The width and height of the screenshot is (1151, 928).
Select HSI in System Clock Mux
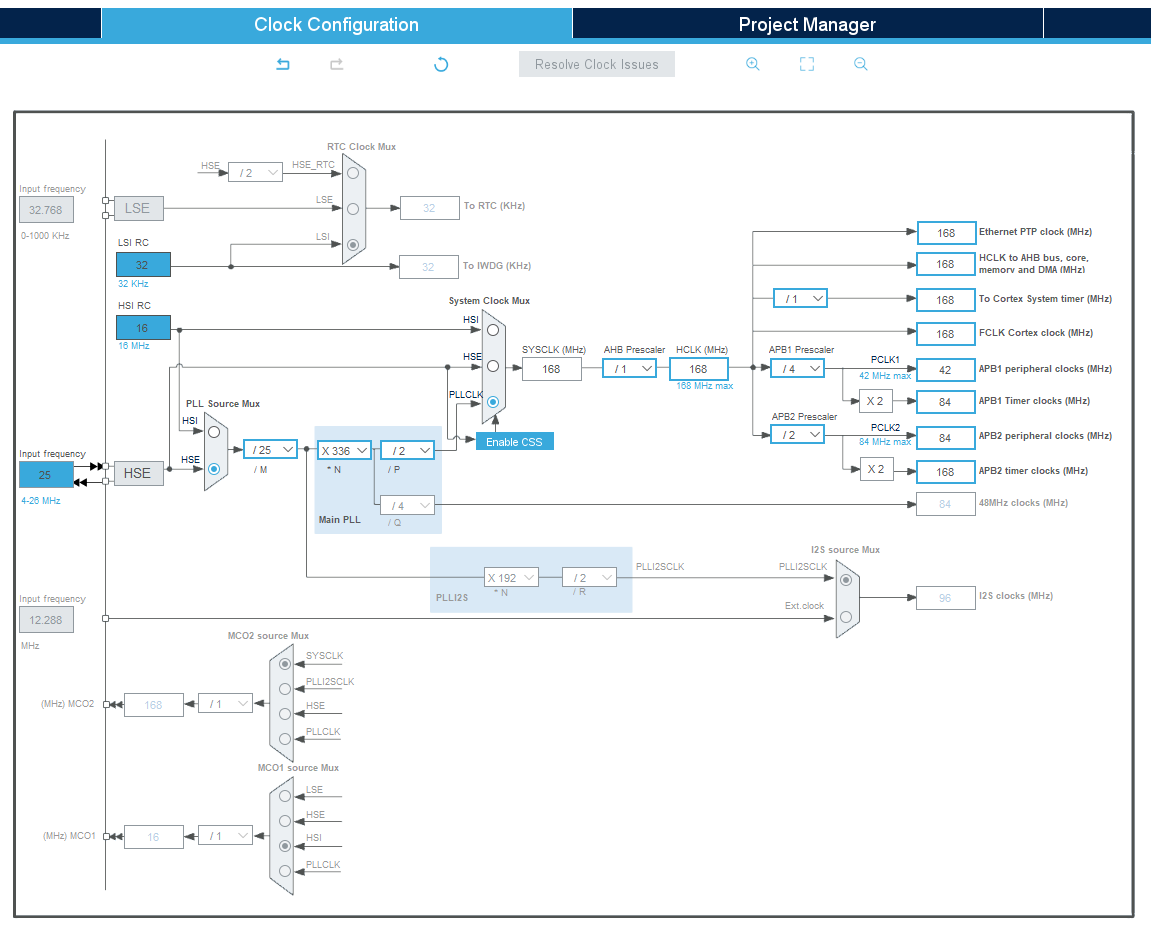click(492, 329)
